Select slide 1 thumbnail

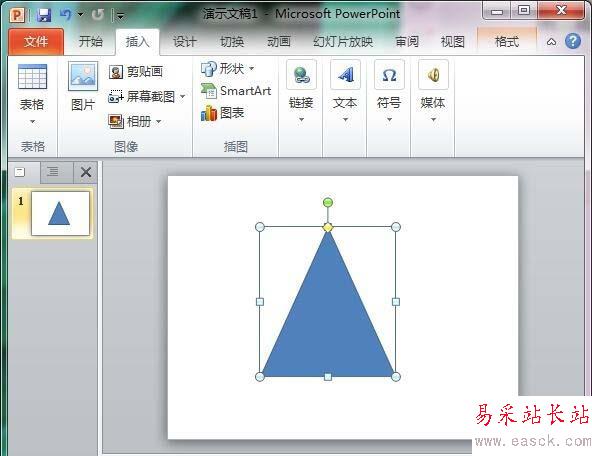tap(60, 213)
